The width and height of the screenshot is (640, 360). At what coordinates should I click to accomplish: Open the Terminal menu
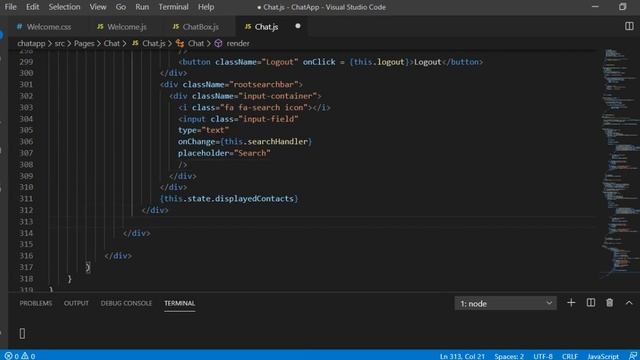coord(173,7)
